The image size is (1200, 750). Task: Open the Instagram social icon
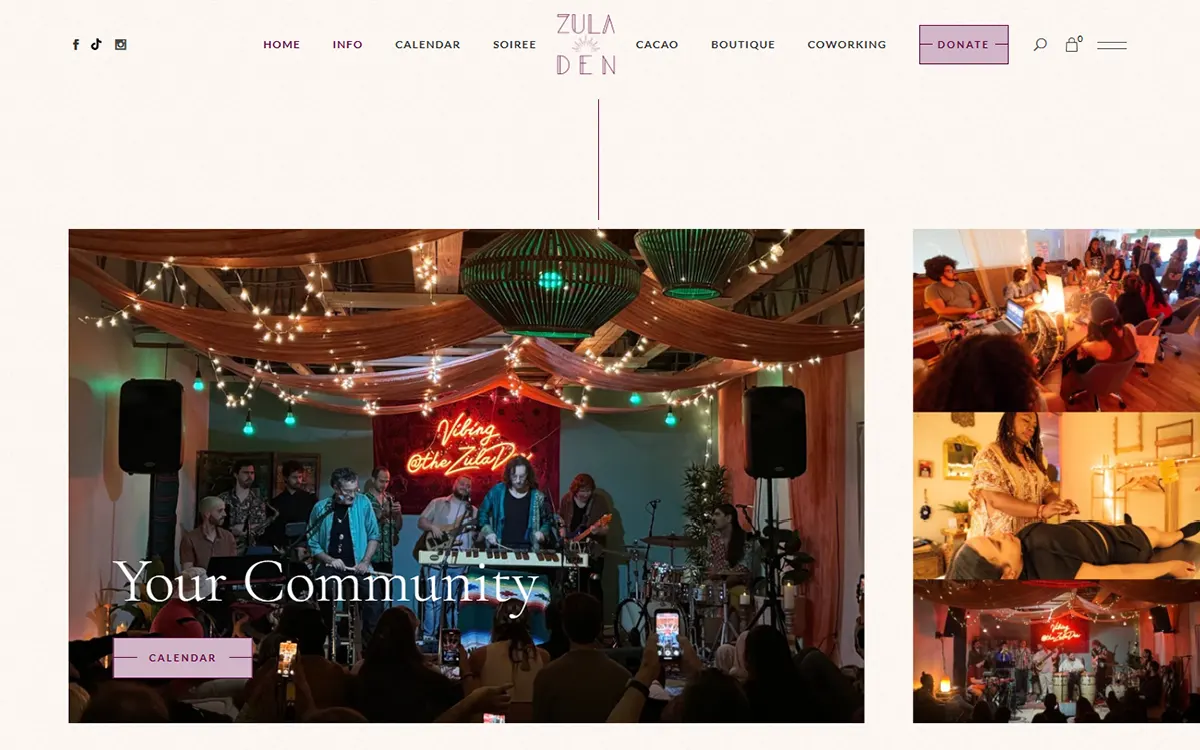(121, 44)
